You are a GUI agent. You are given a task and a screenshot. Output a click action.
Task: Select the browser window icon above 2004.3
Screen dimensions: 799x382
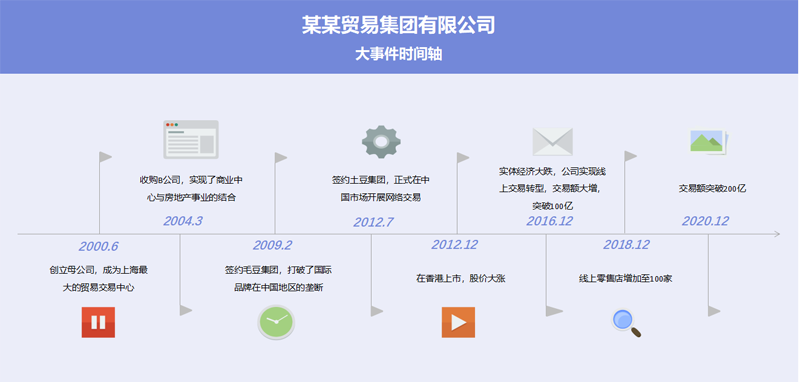click(x=191, y=140)
